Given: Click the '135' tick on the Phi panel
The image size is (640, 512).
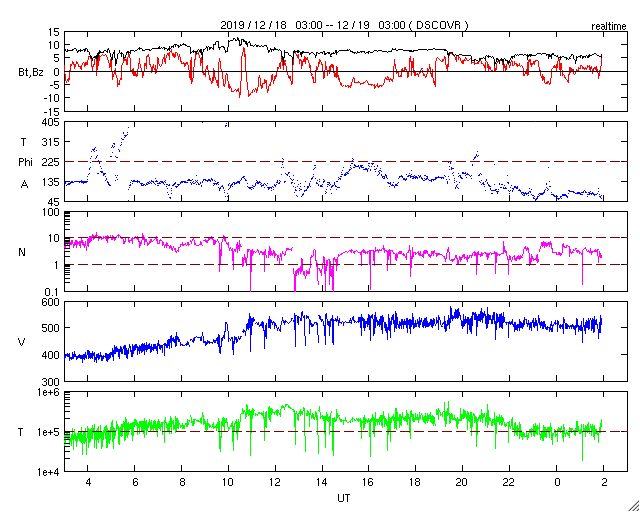Looking at the screenshot, I should [51, 182].
